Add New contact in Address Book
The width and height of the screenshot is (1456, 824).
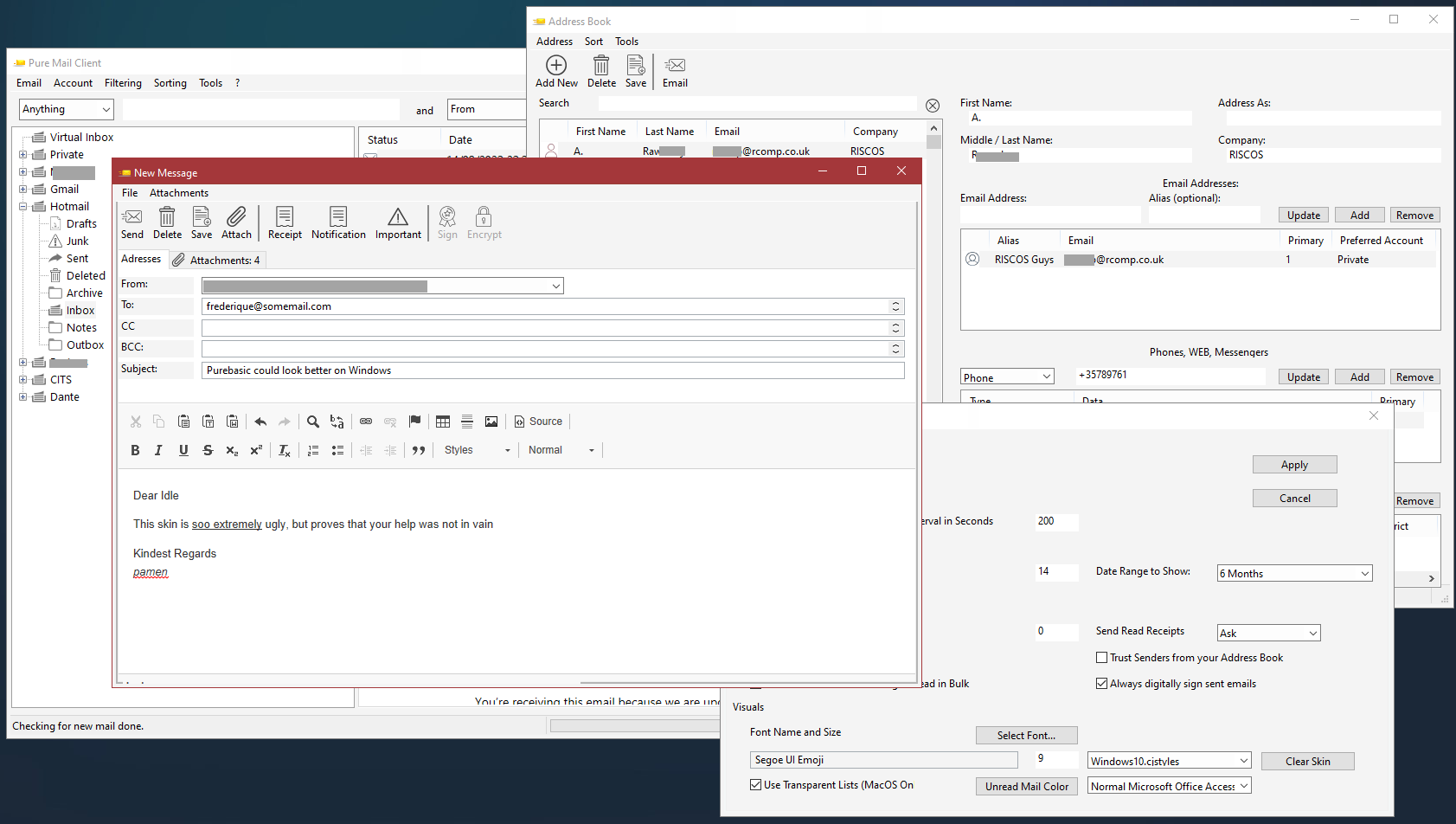tap(556, 71)
